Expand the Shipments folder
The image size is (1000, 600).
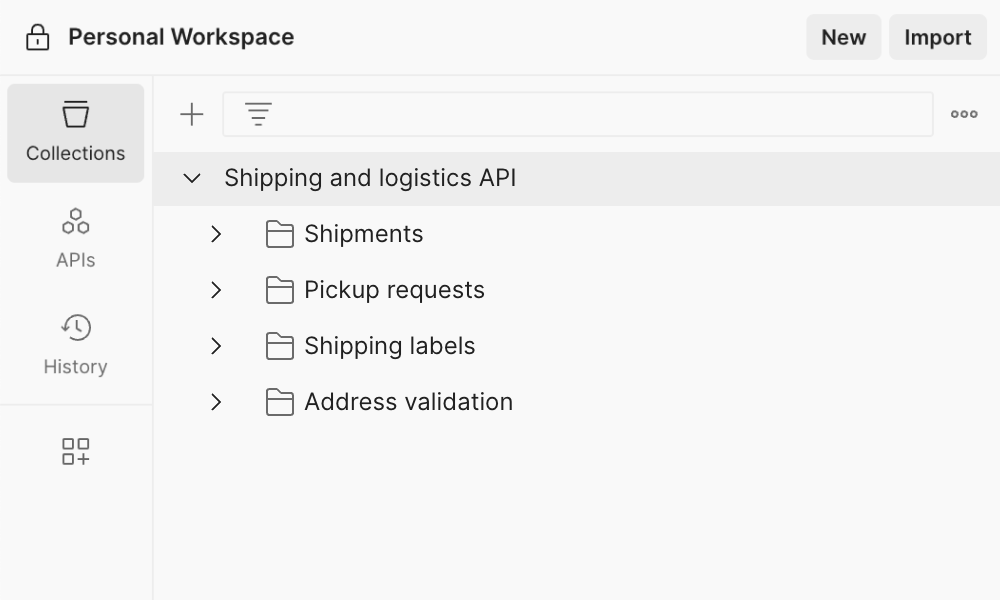click(216, 233)
